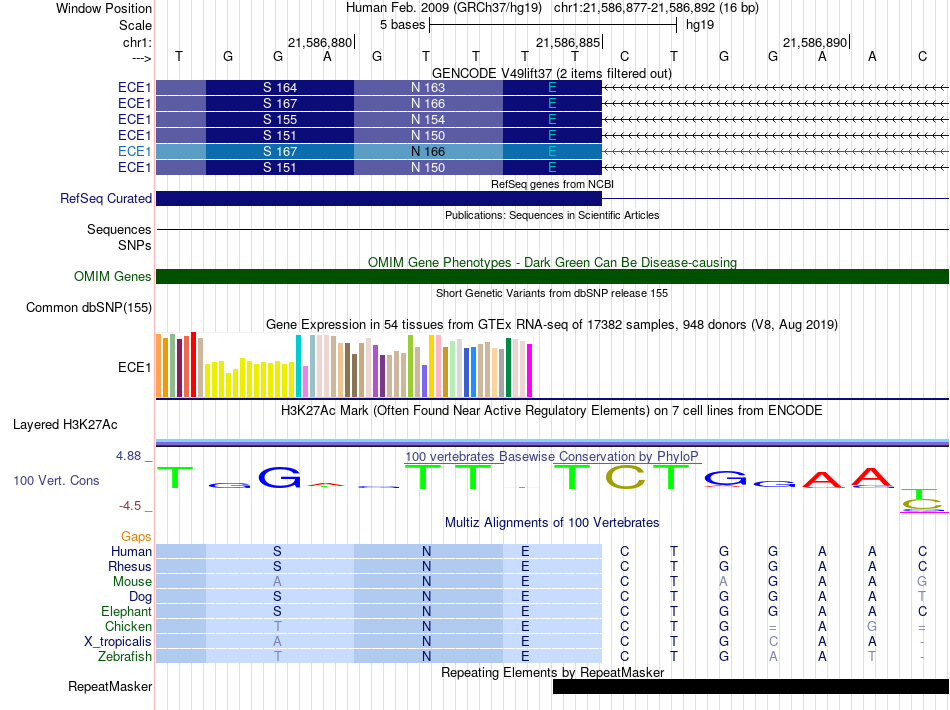950x710 pixels.
Task: Click the conservation minimum value '-4.5'
Action: (130, 505)
